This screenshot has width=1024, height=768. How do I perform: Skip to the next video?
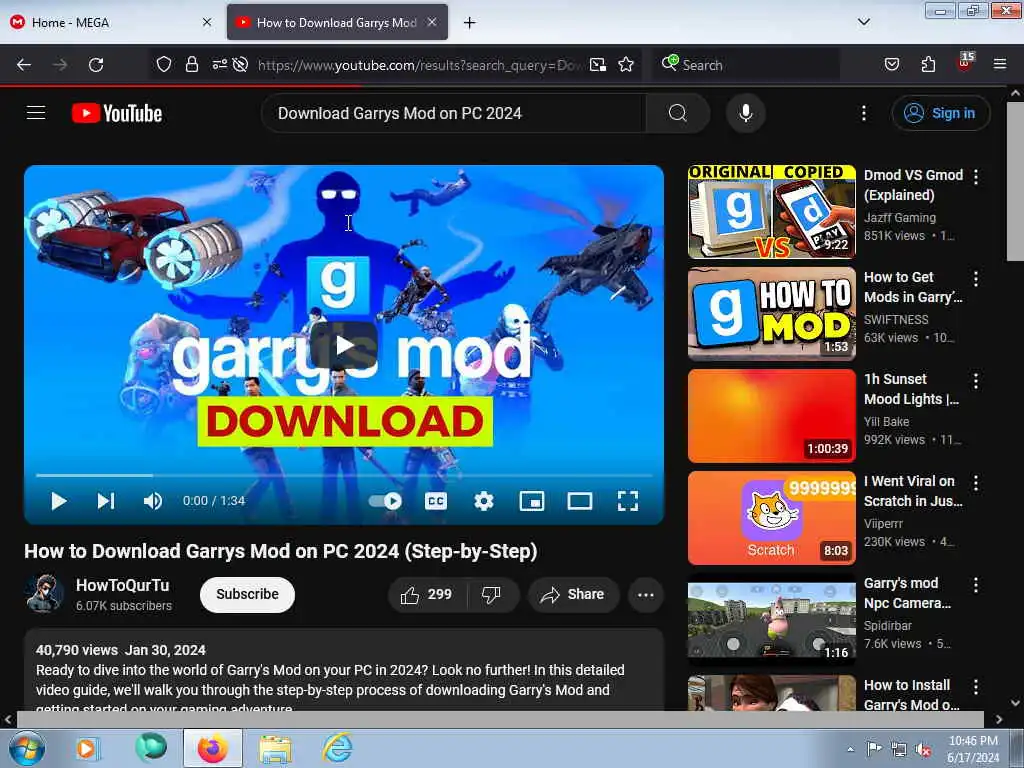(x=106, y=501)
